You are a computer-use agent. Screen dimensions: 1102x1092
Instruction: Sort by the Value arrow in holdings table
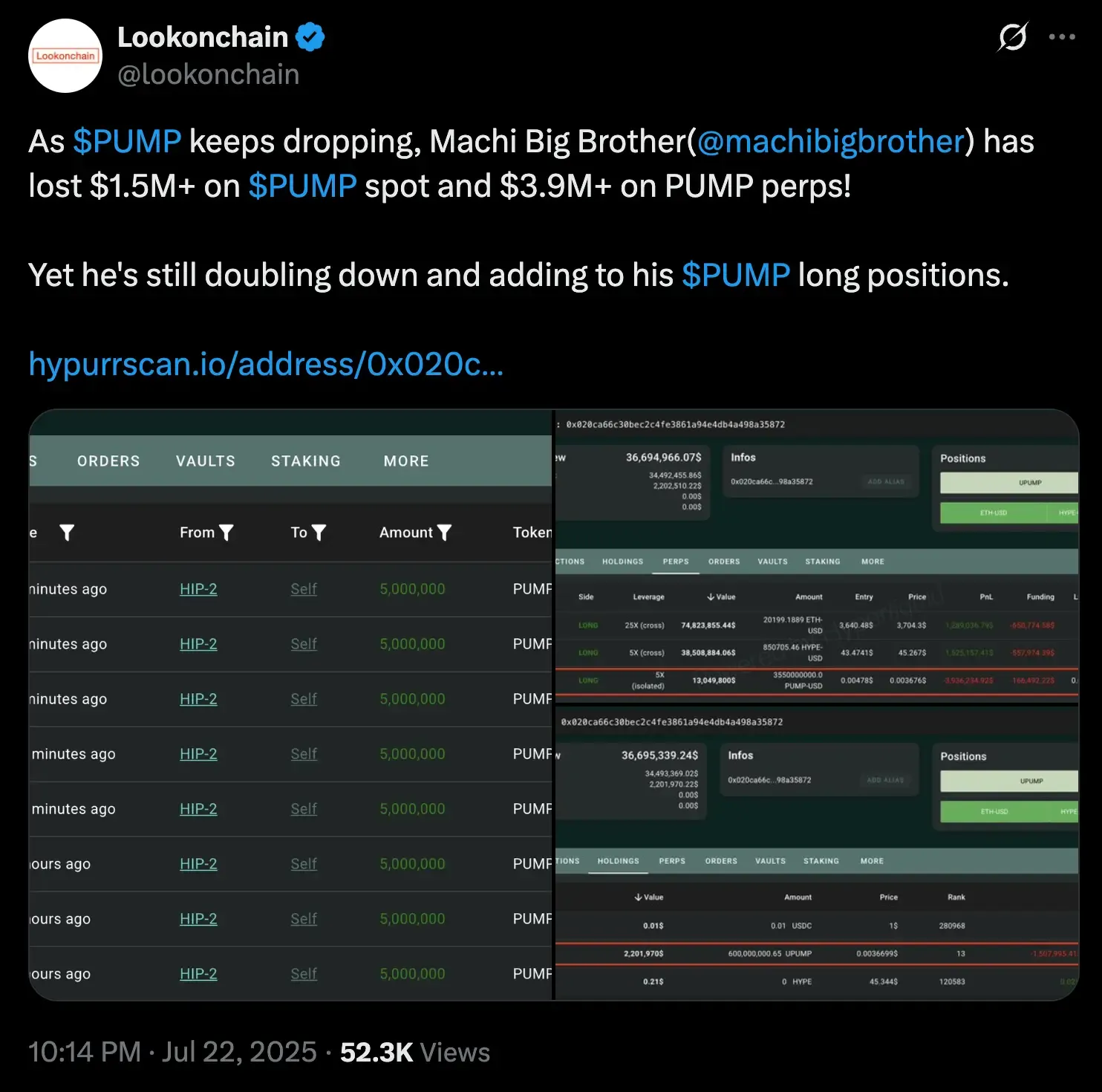tap(638, 897)
